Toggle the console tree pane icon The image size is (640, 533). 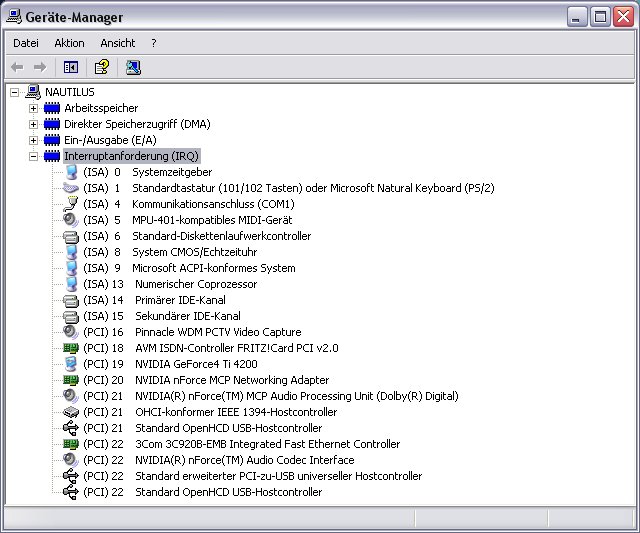pos(71,67)
